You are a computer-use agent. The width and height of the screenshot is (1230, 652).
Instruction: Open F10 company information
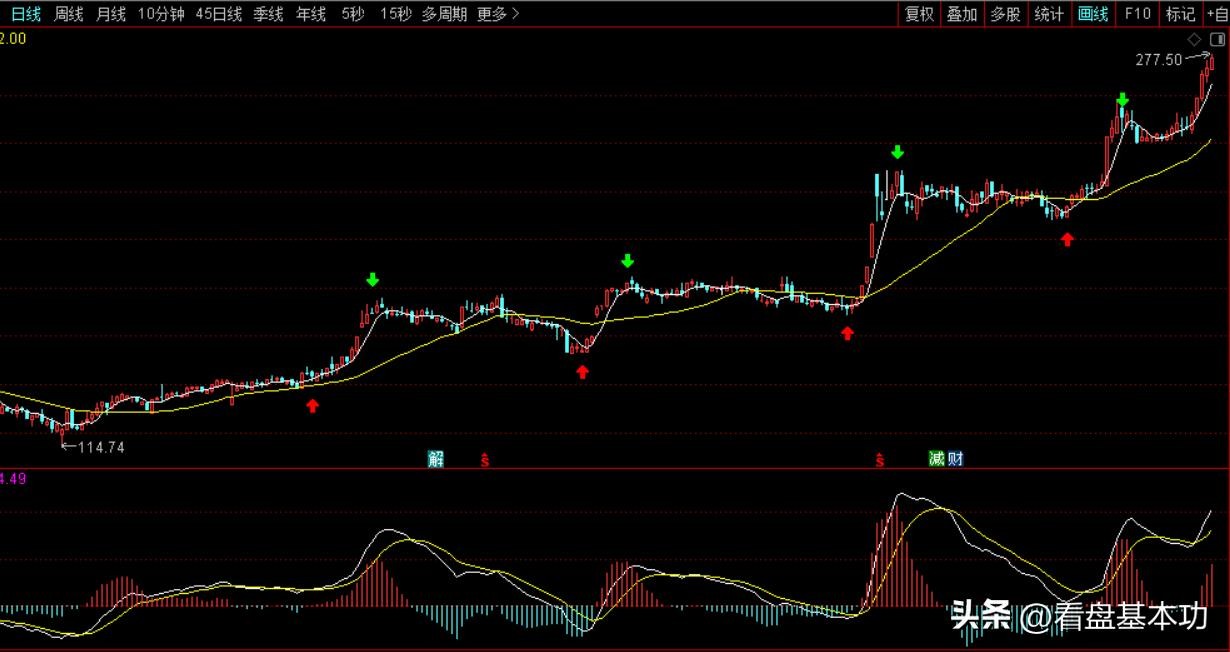1138,14
